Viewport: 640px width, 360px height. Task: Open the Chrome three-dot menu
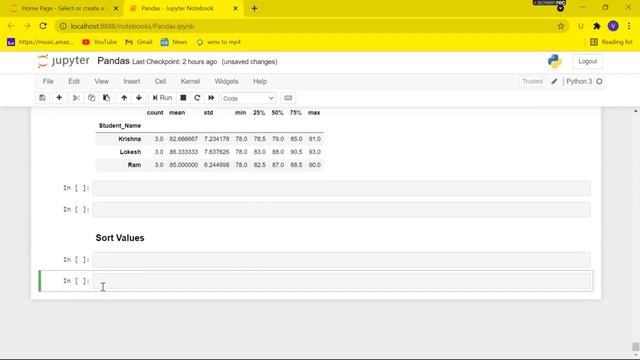(x=629, y=26)
